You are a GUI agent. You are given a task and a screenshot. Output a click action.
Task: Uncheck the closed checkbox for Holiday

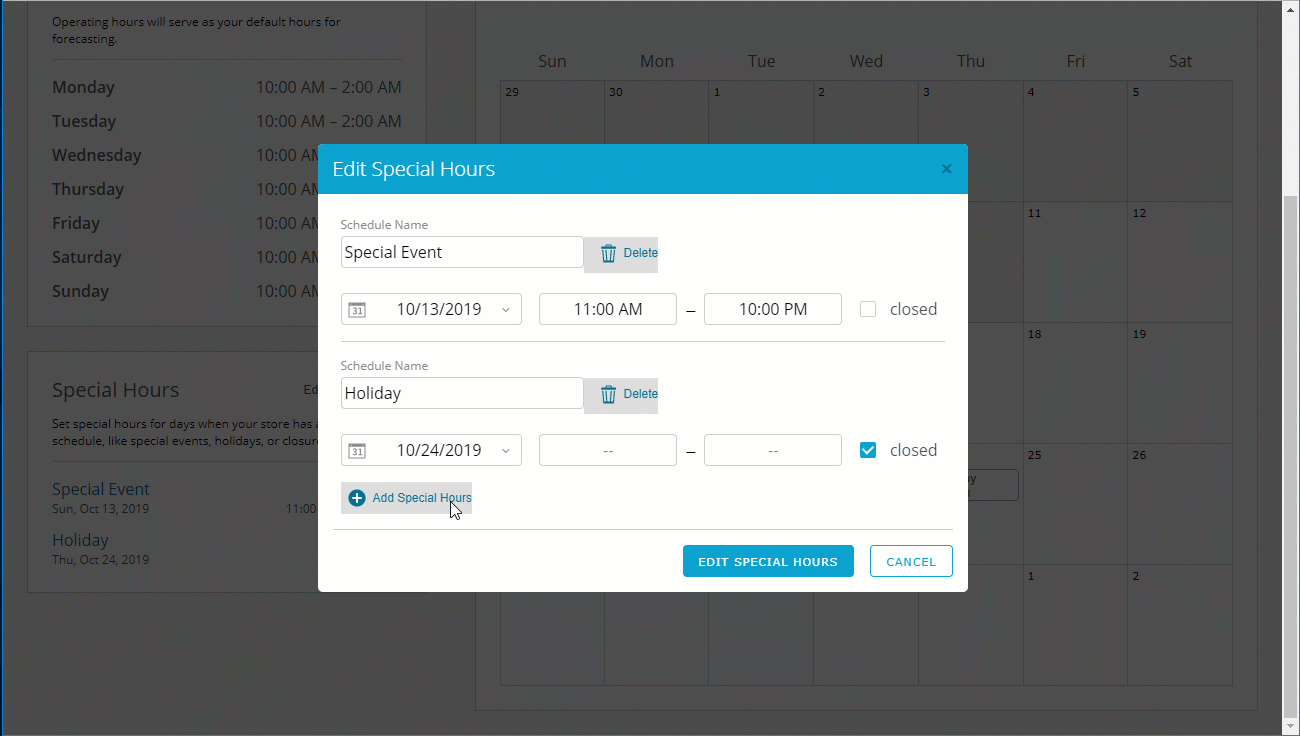point(867,450)
